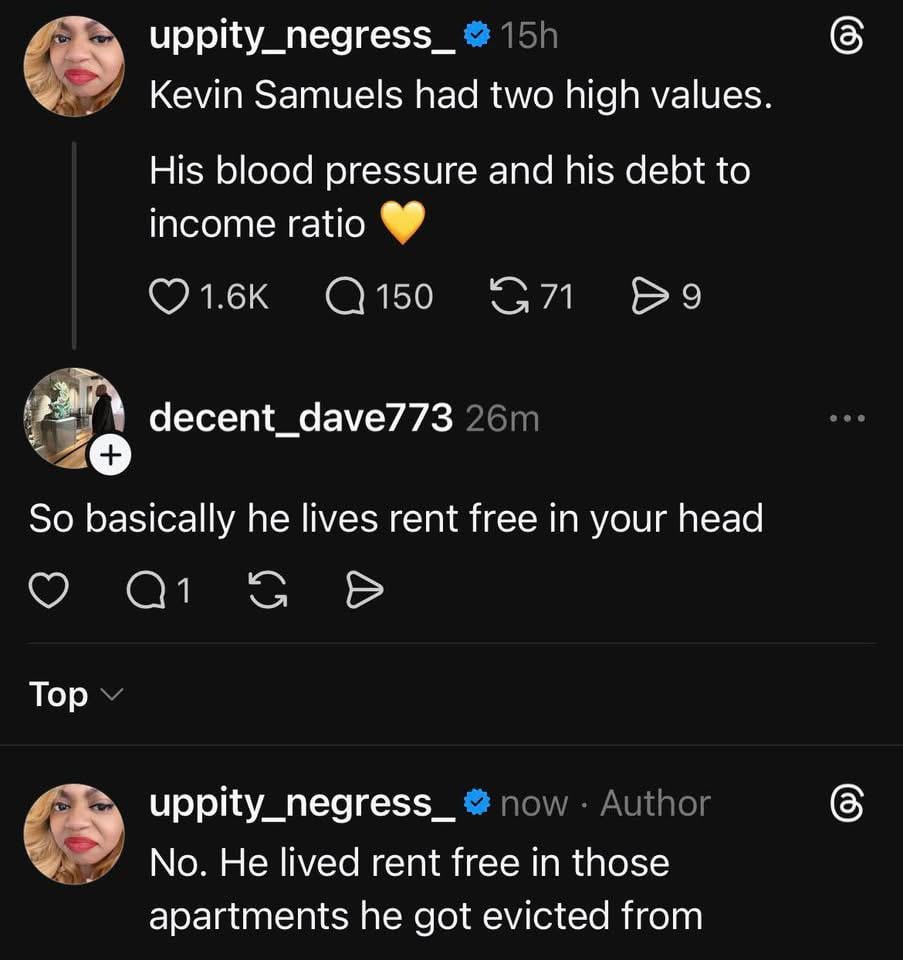Screen dimensions: 903x960
Task: Open decent_dave773's profile via username
Action: tap(300, 418)
